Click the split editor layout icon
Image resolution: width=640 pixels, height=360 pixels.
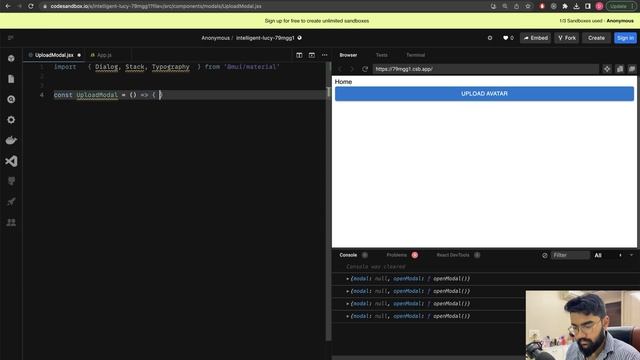299,55
